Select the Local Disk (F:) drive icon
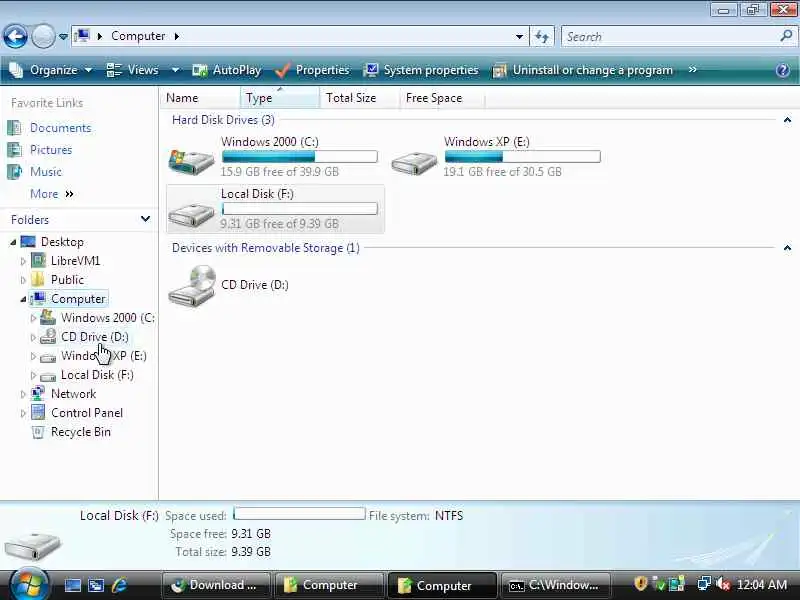 pos(191,214)
